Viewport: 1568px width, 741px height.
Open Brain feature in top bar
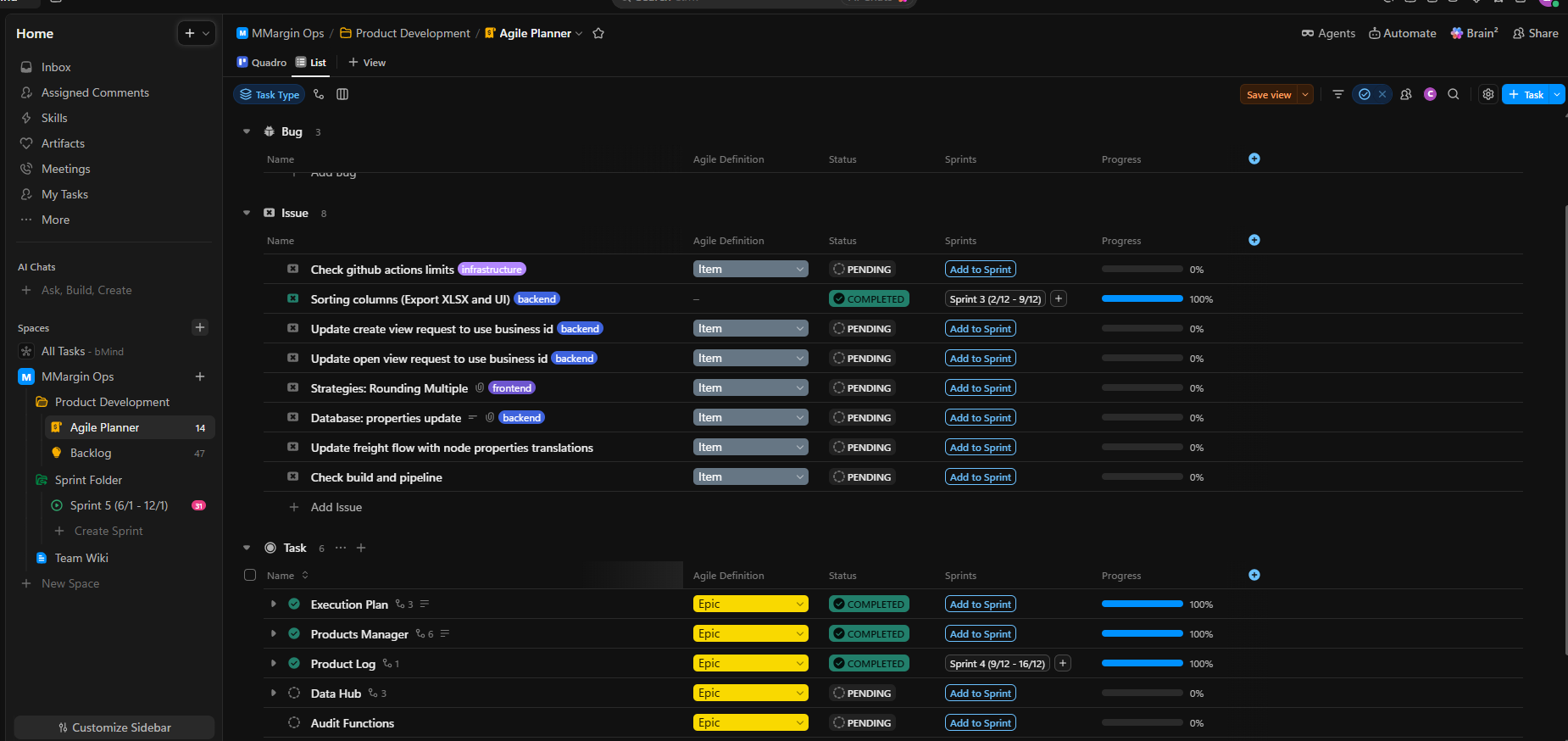click(x=1474, y=33)
